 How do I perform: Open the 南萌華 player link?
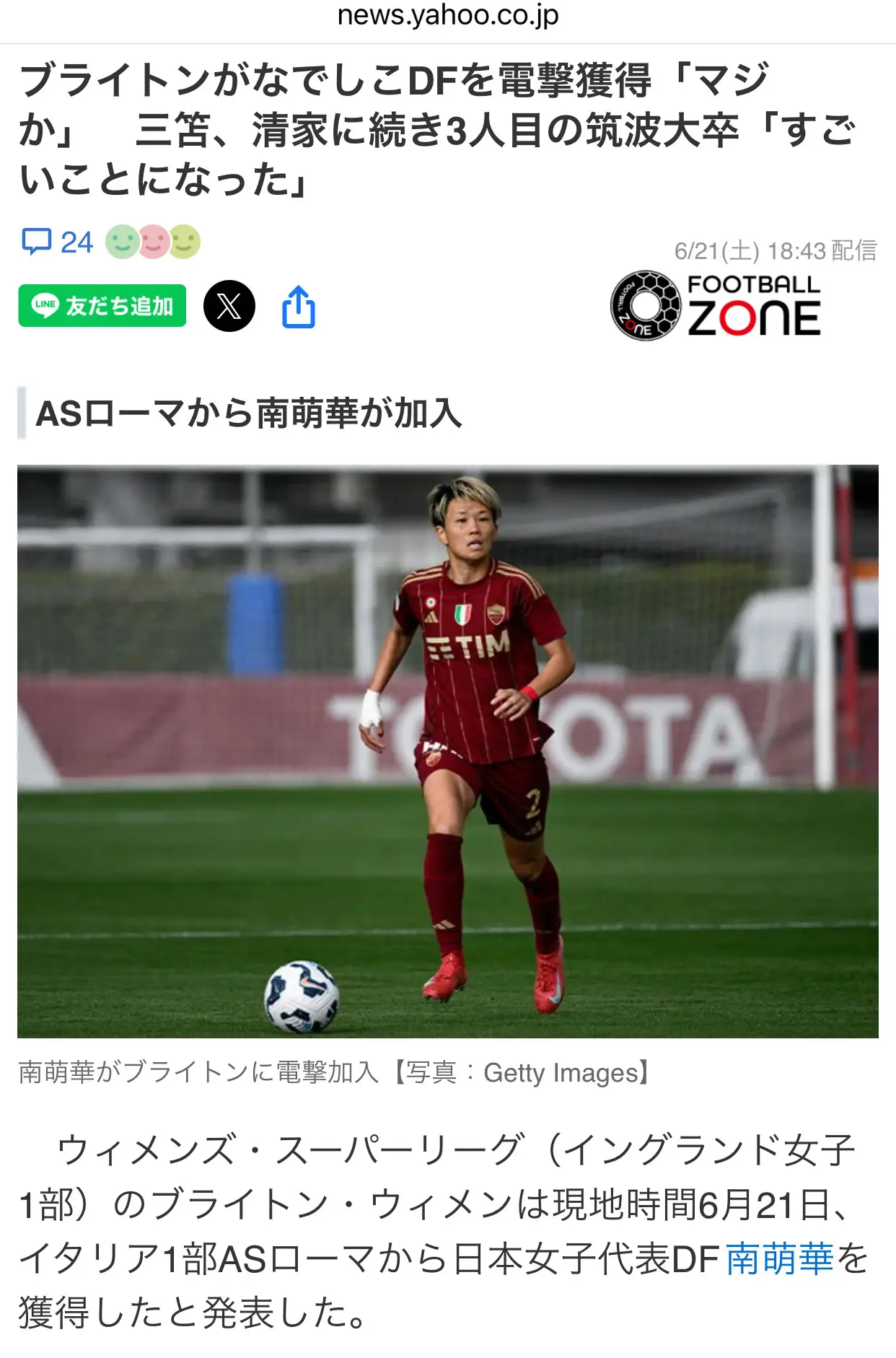tap(780, 1259)
